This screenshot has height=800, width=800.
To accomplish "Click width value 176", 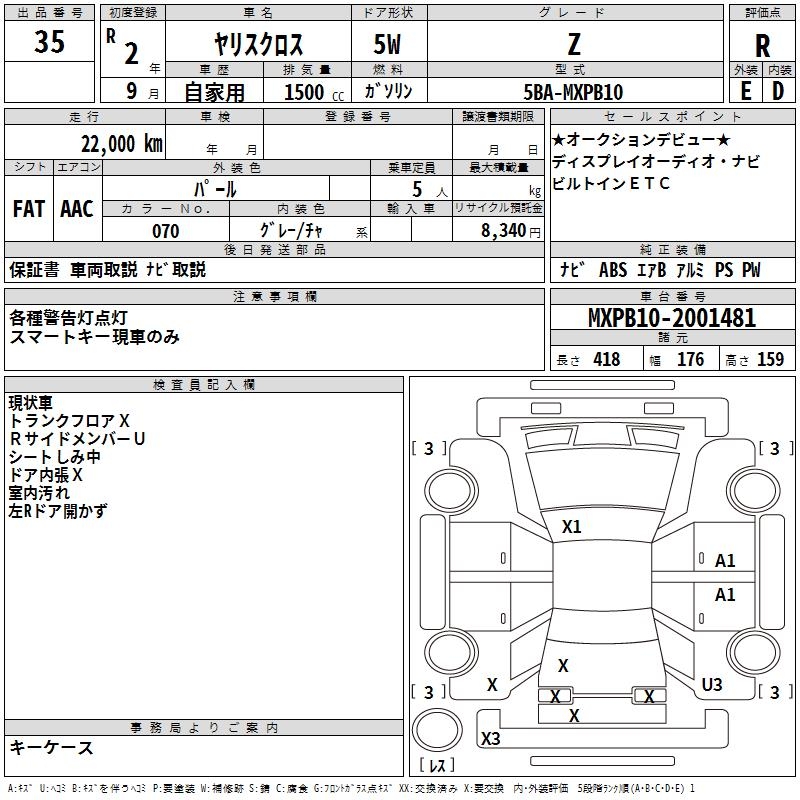I will pos(691,360).
